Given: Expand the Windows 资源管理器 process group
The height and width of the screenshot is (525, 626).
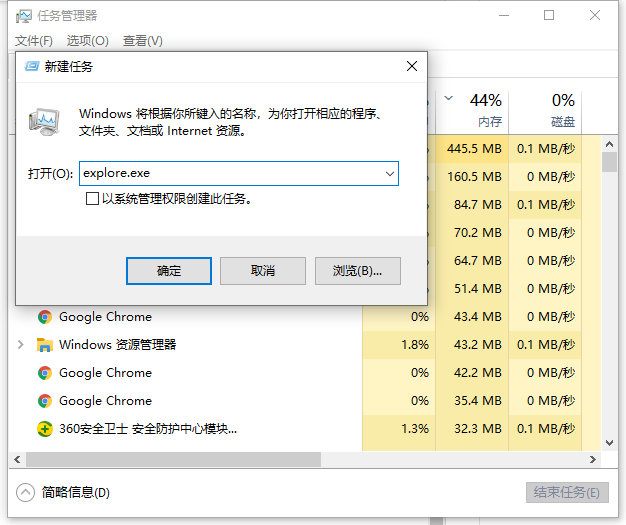Looking at the screenshot, I should coord(21,345).
